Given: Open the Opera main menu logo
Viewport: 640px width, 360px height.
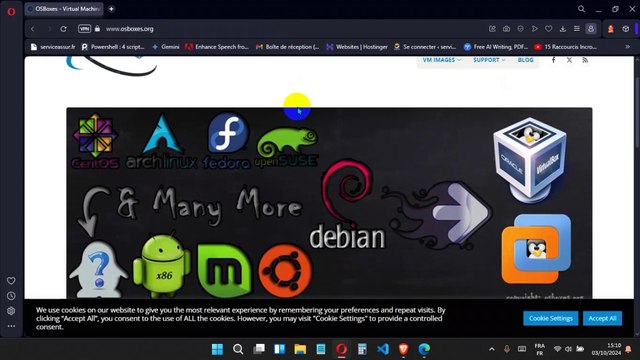Looking at the screenshot, I should click(11, 11).
